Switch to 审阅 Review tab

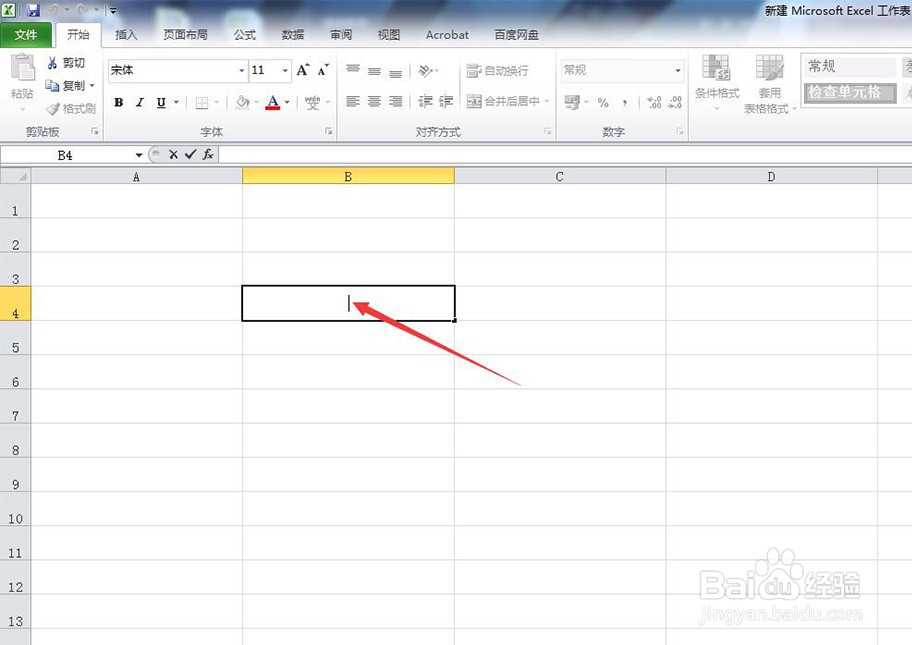(341, 35)
